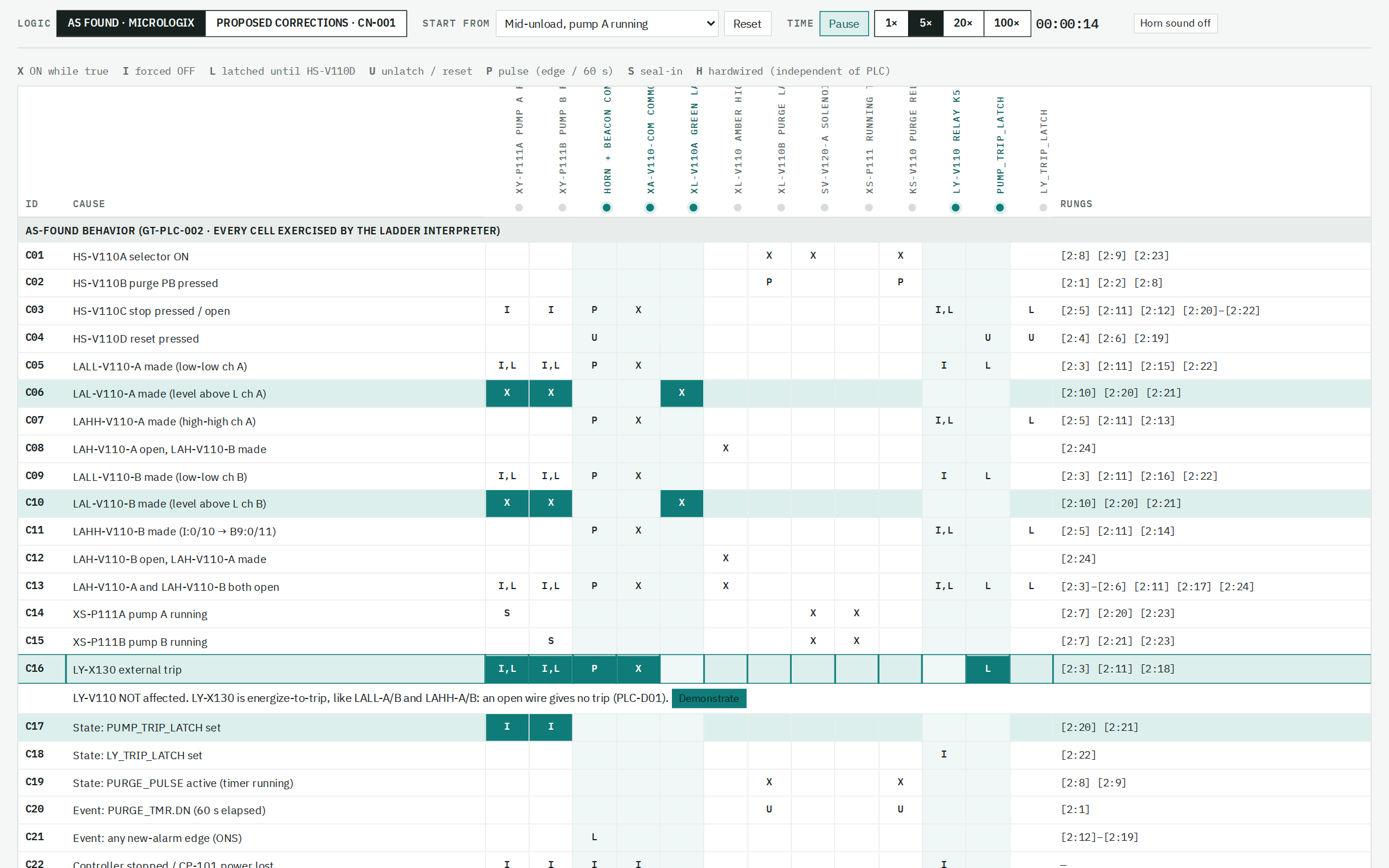
Task: Toggle the Horn sound off button
Action: tap(1175, 23)
